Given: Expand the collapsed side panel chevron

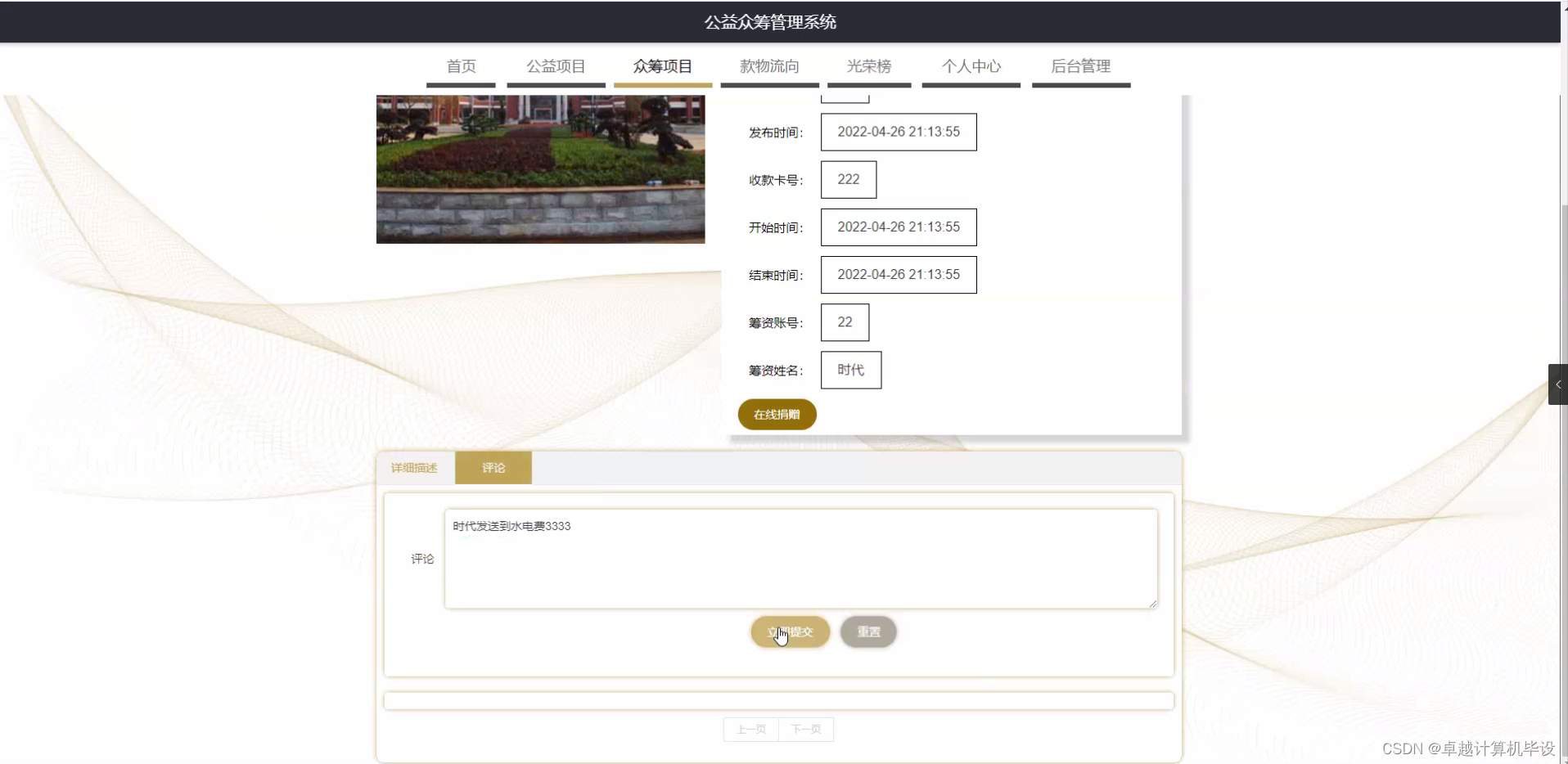Looking at the screenshot, I should [x=1559, y=384].
